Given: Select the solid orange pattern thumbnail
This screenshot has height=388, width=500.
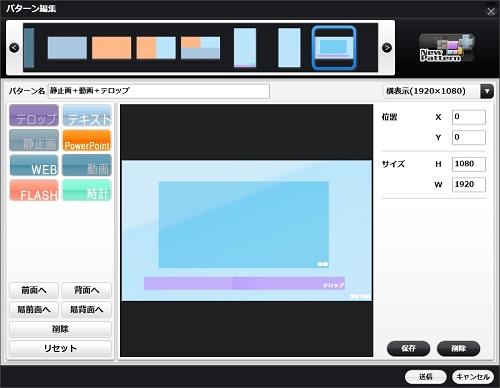Looking at the screenshot, I should (111, 48).
